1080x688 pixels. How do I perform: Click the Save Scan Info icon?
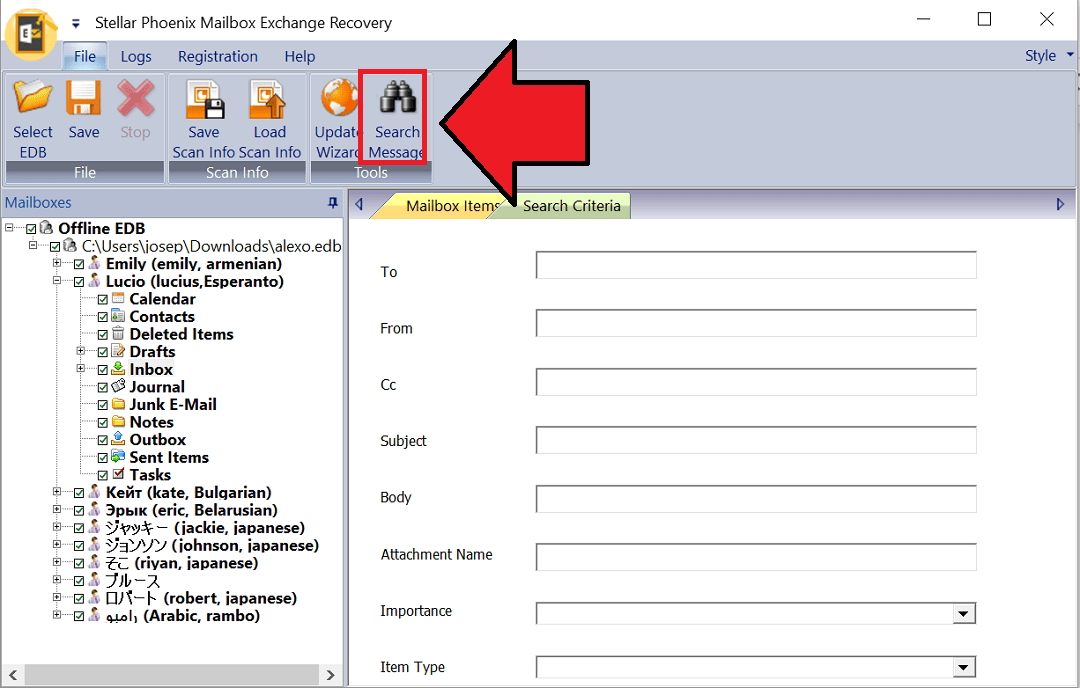click(x=205, y=100)
